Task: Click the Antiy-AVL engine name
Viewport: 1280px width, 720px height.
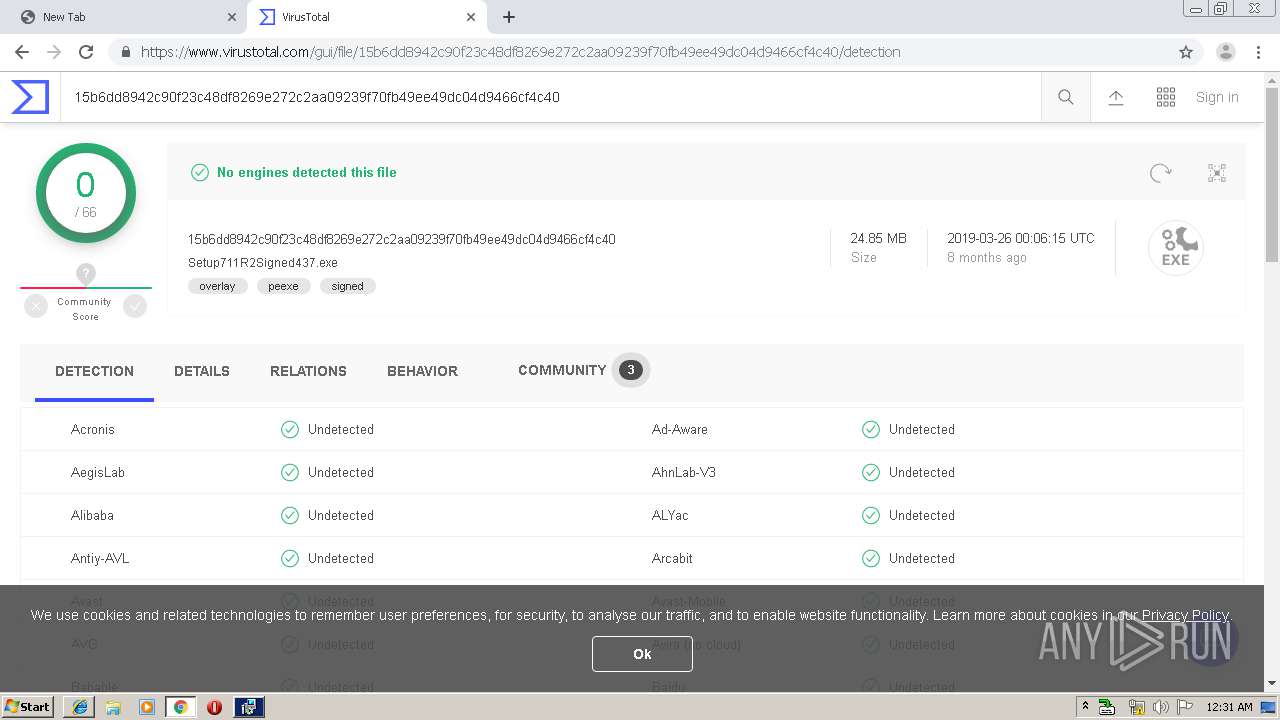Action: tap(100, 558)
